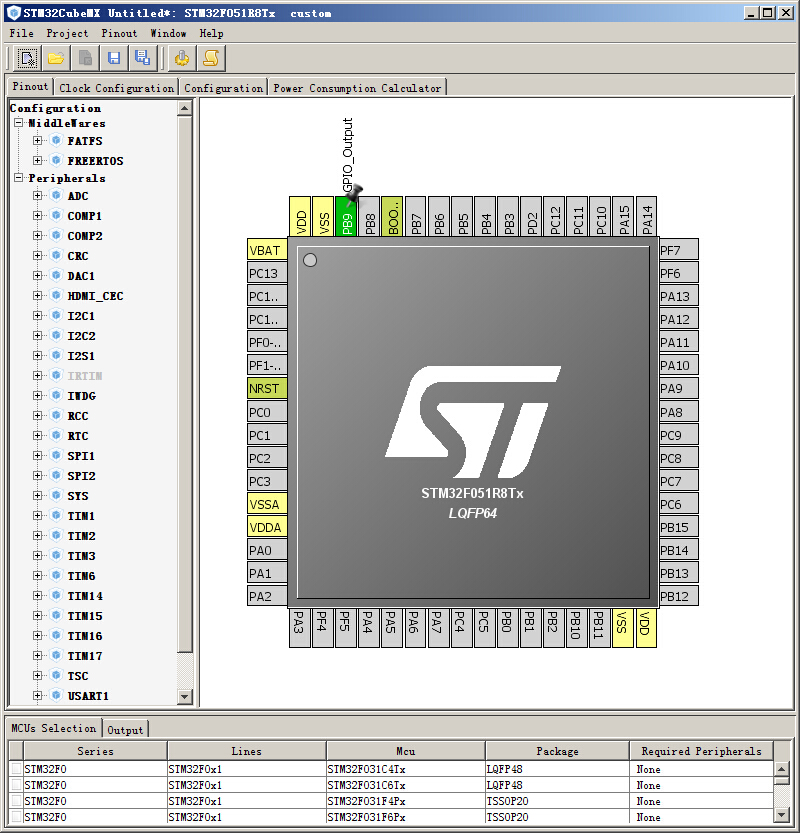Click the TIM3 label in tree
800x833 pixels.
(x=81, y=556)
